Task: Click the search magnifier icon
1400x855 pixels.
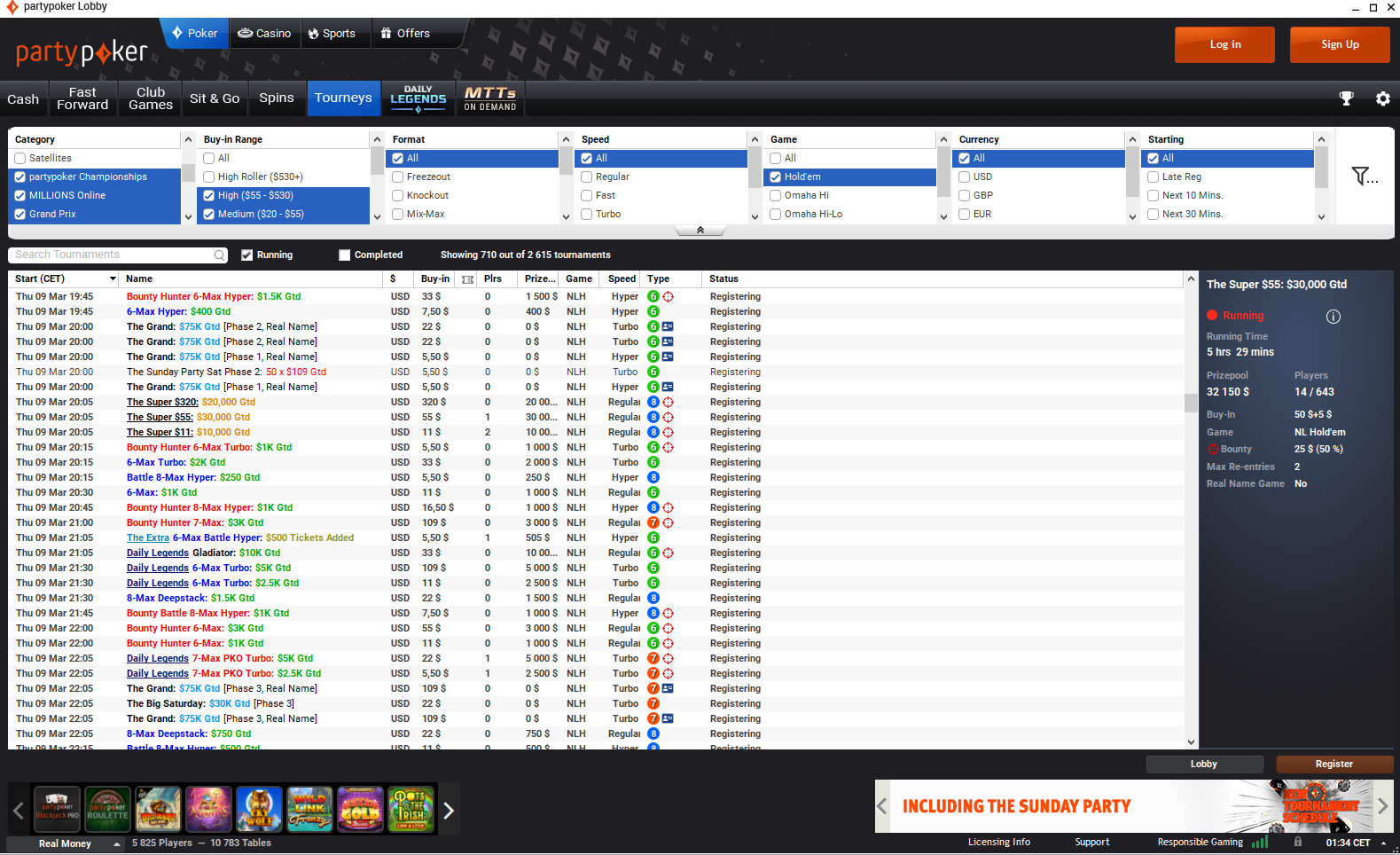Action: pos(219,255)
